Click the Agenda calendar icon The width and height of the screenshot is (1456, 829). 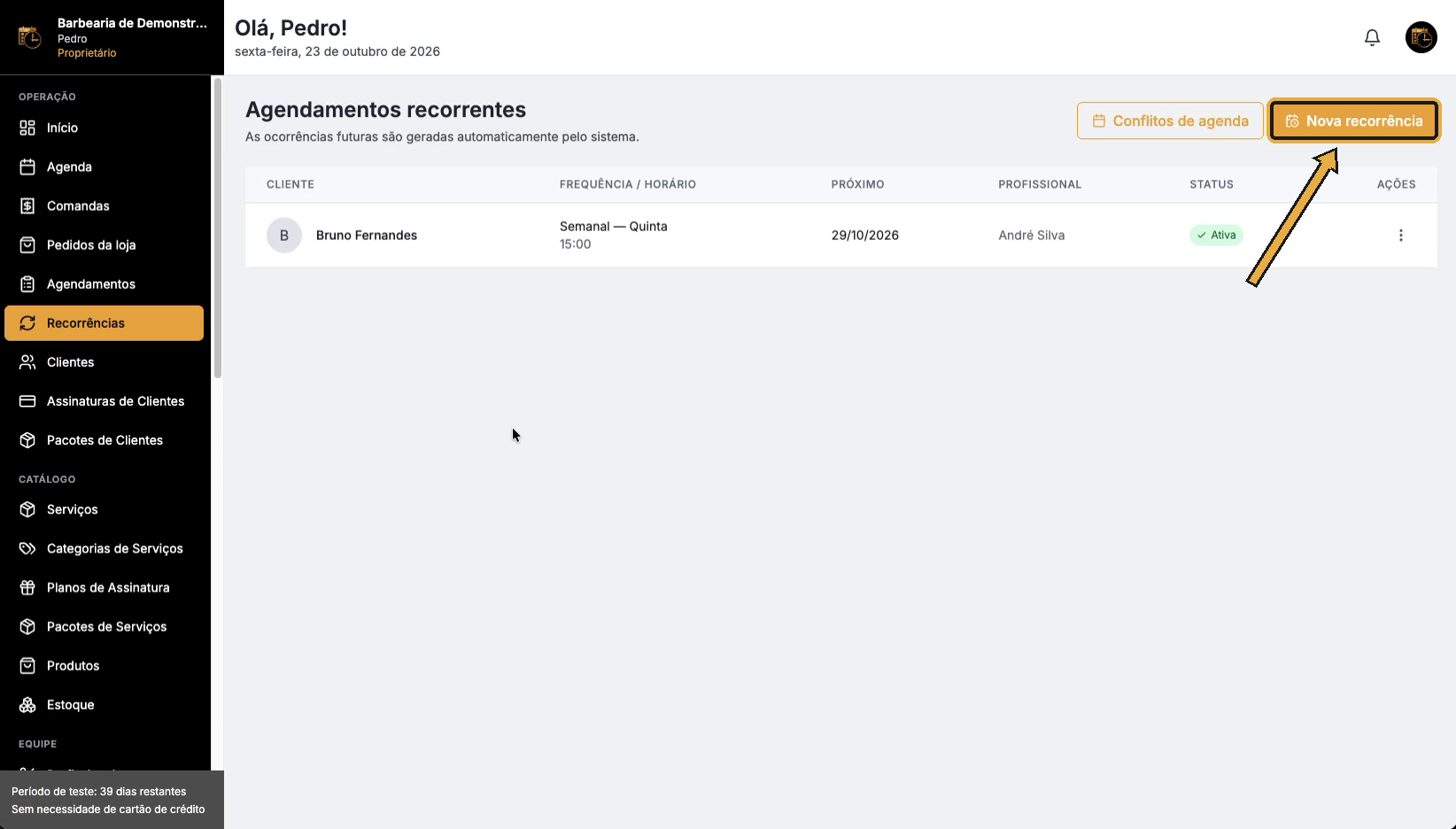[x=27, y=167]
